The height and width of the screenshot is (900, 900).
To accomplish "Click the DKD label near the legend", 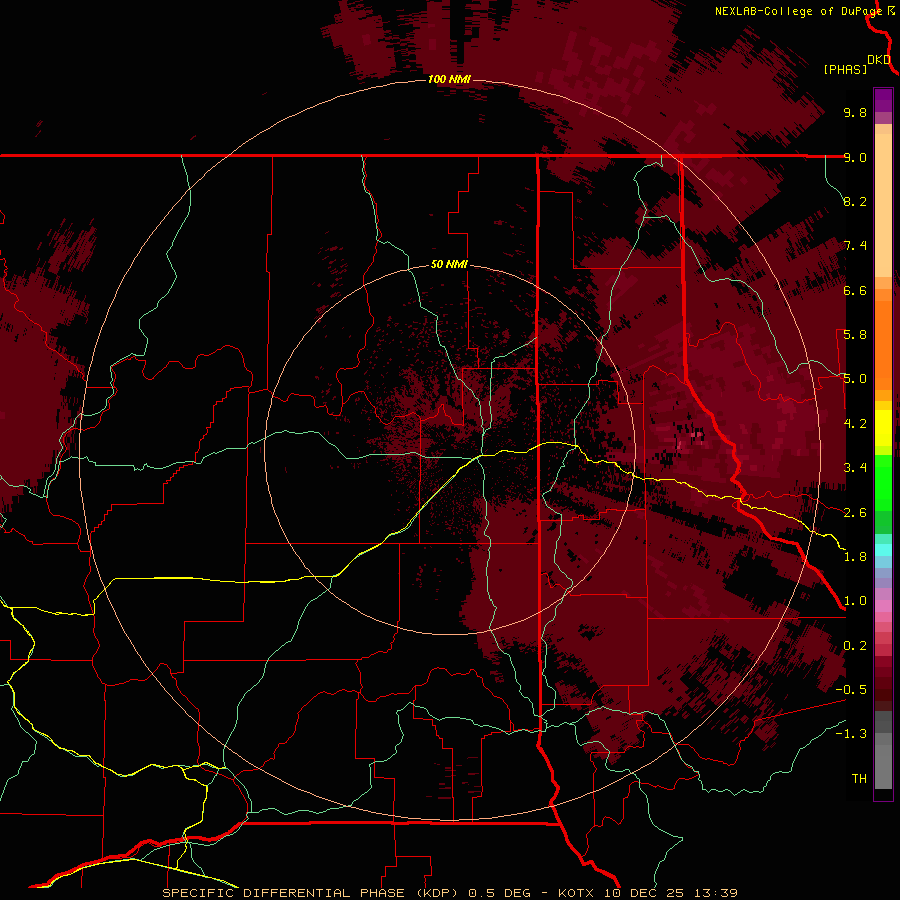I will pos(879,60).
